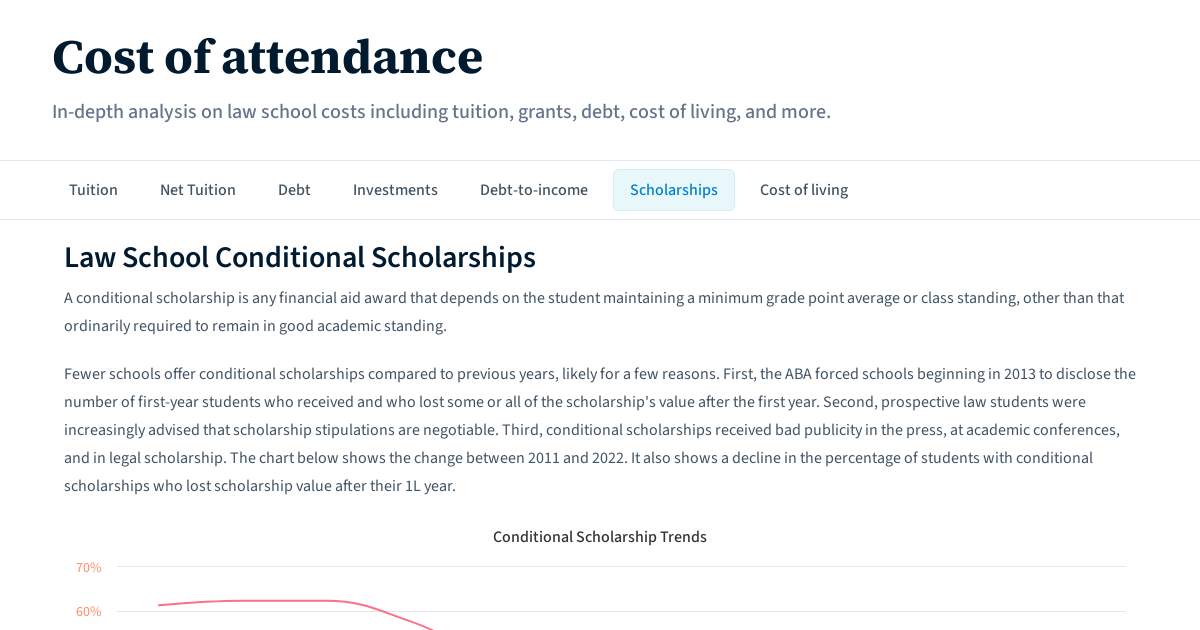
Task: Click the "Law School Conditional Scholarships" heading
Action: [x=300, y=257]
